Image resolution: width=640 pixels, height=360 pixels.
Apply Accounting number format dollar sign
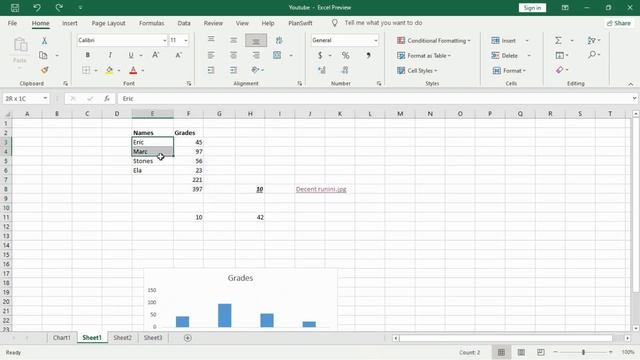pos(320,55)
